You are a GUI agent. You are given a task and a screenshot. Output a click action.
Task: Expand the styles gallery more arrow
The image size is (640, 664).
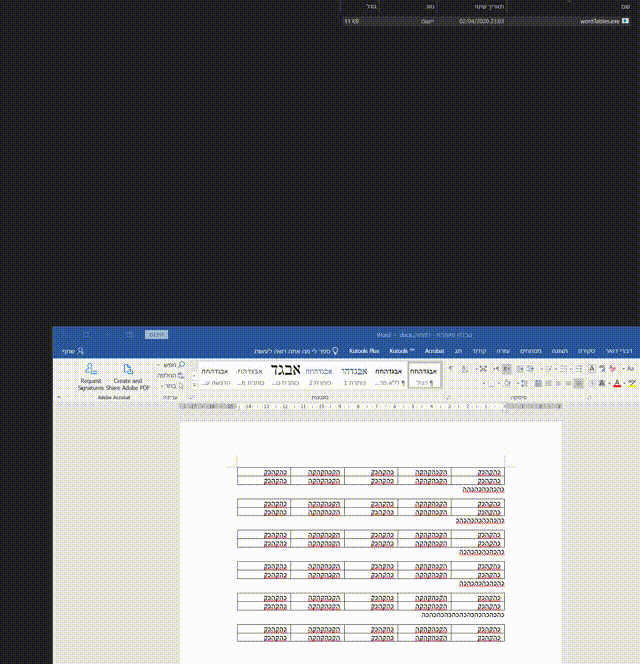point(194,385)
